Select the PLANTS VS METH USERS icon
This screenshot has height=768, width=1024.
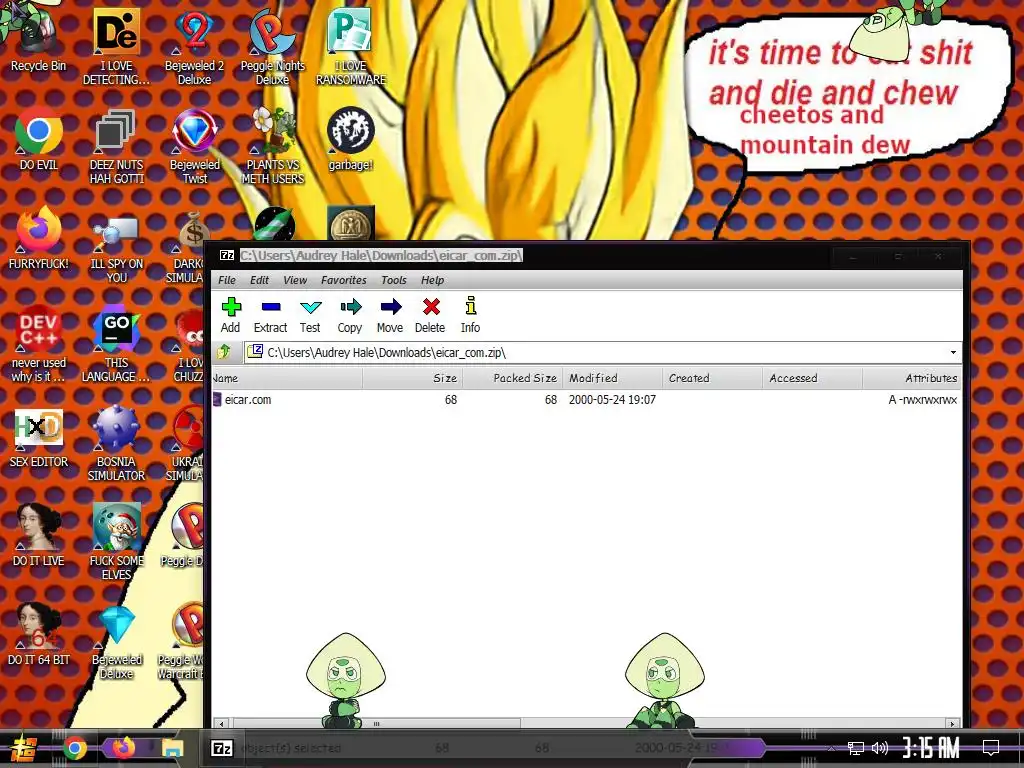(x=273, y=146)
